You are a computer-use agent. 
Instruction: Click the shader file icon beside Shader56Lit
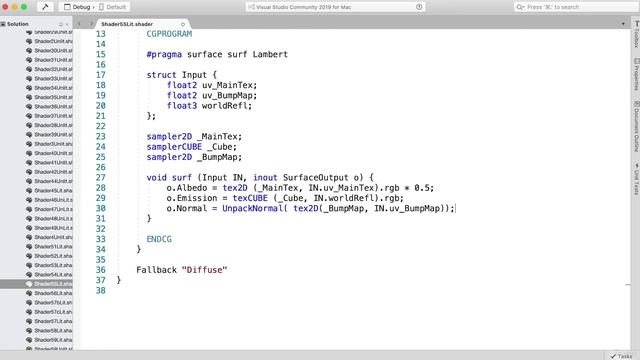[x=29, y=293]
